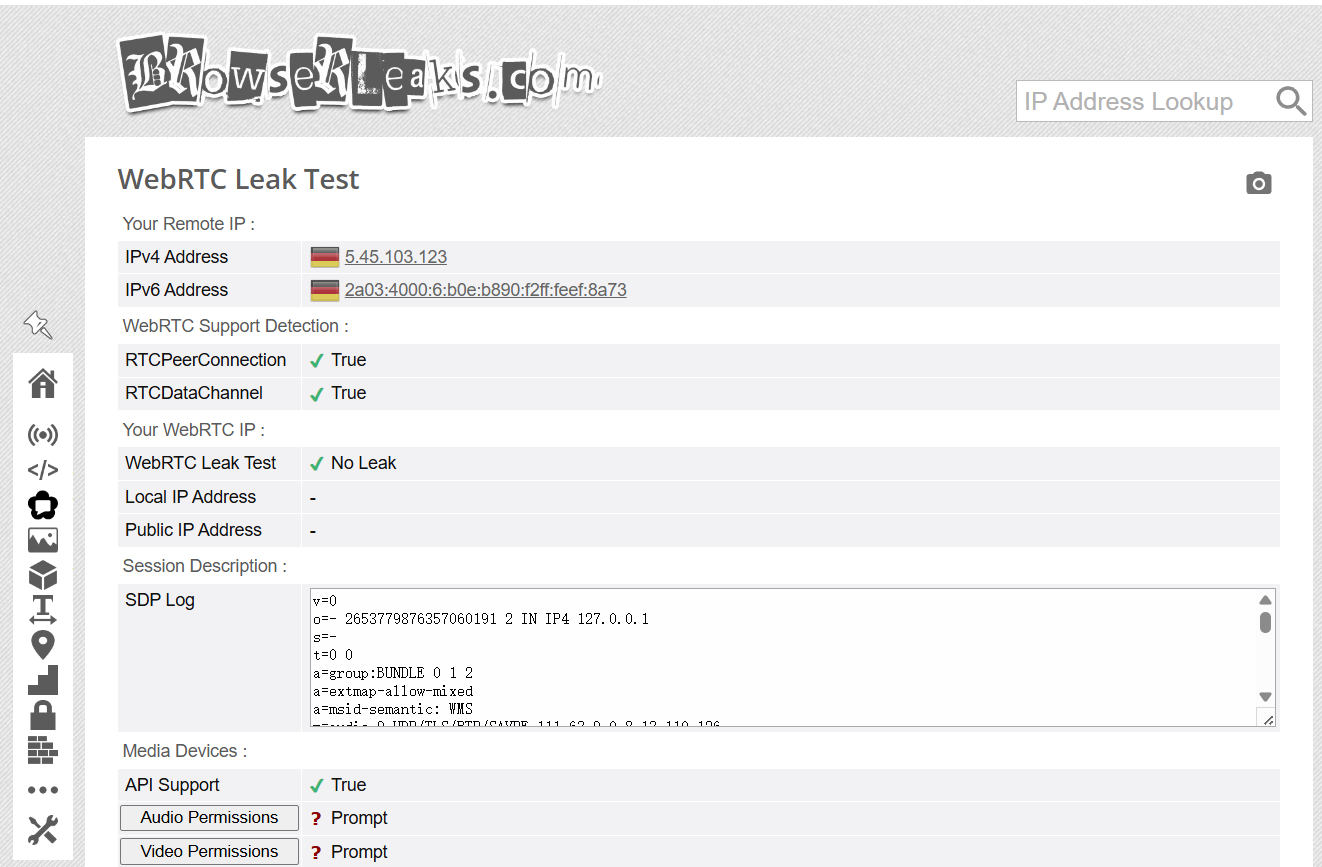Click the "No Leak" result text
This screenshot has height=867, width=1322.
[364, 463]
